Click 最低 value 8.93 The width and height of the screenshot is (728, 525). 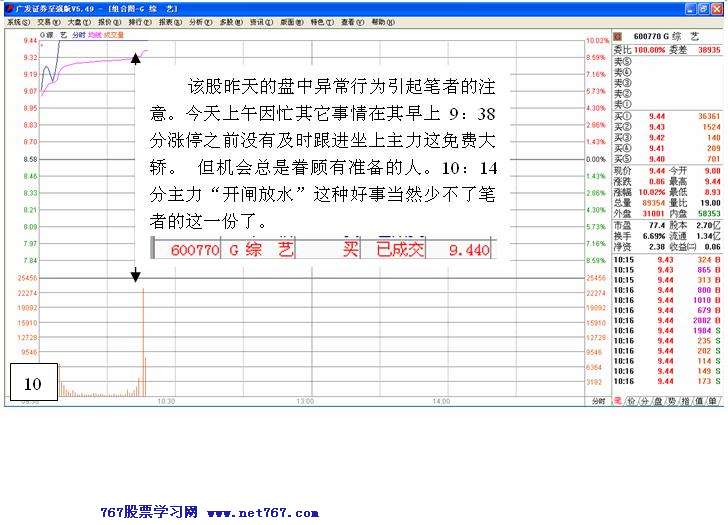(x=712, y=192)
